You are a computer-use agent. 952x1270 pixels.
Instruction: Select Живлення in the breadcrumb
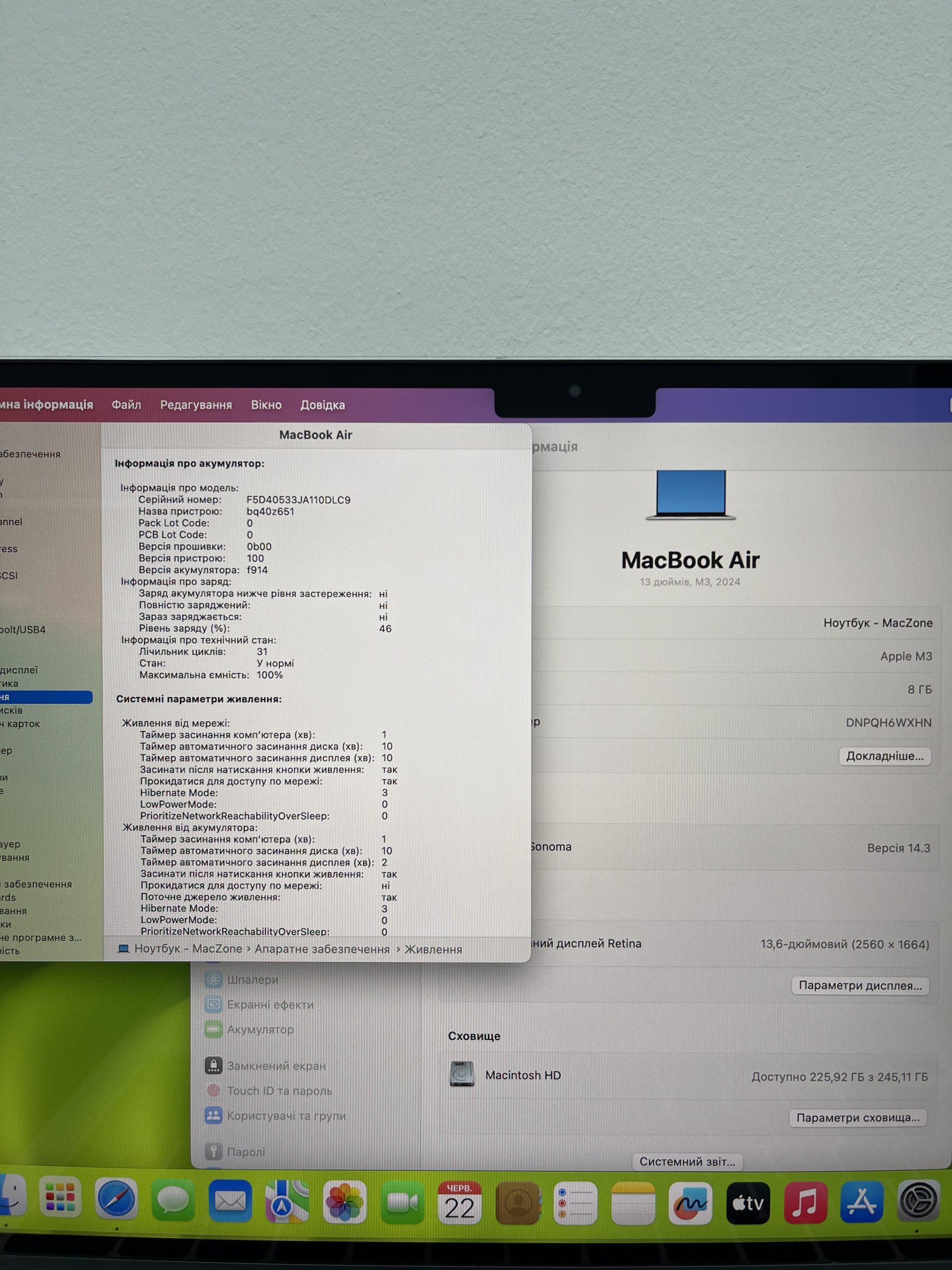pos(433,950)
